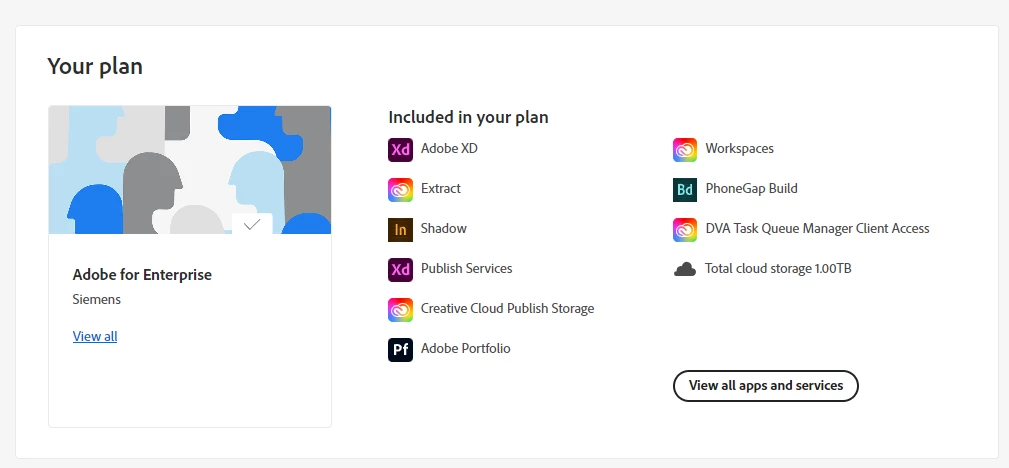Screen dimensions: 1009x468
Task: Click the PhoneGap Build Bd icon
Action: click(685, 190)
